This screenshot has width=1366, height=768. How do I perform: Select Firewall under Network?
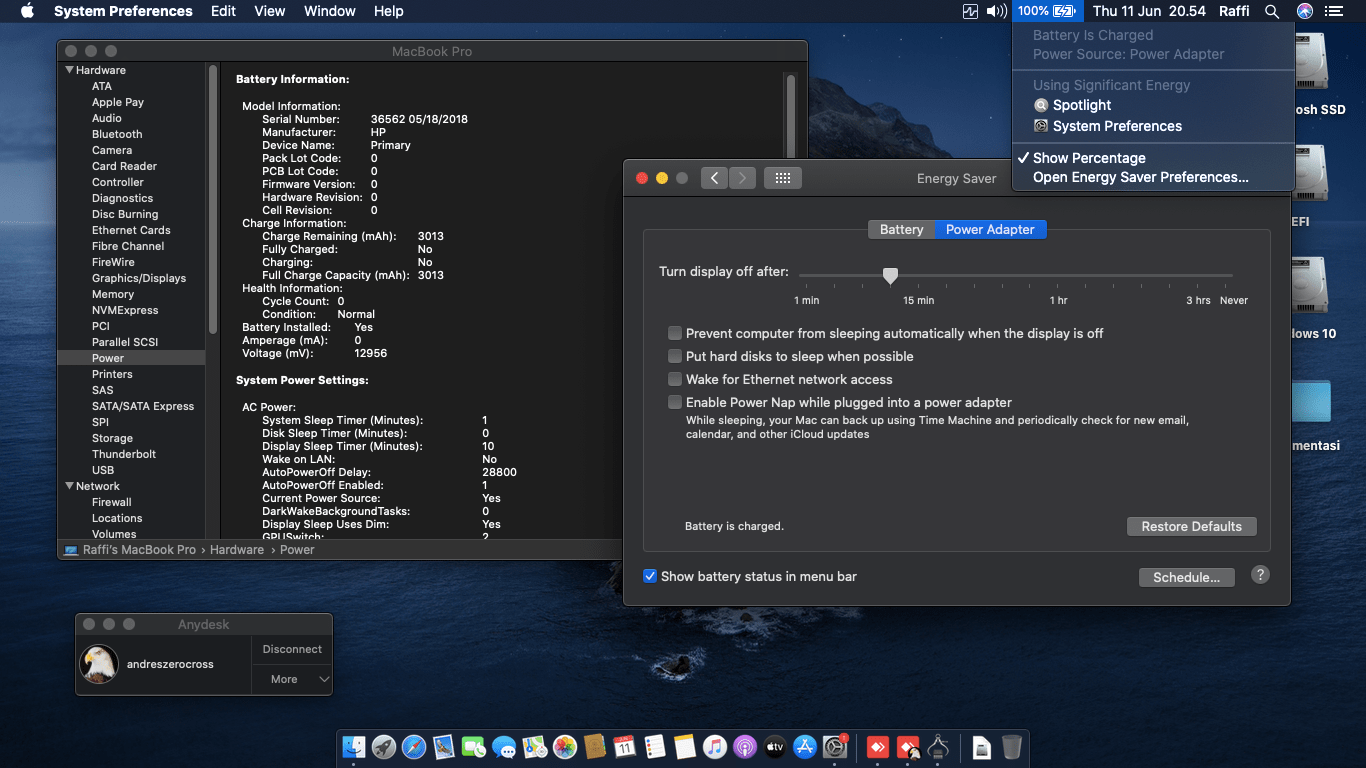coord(112,502)
